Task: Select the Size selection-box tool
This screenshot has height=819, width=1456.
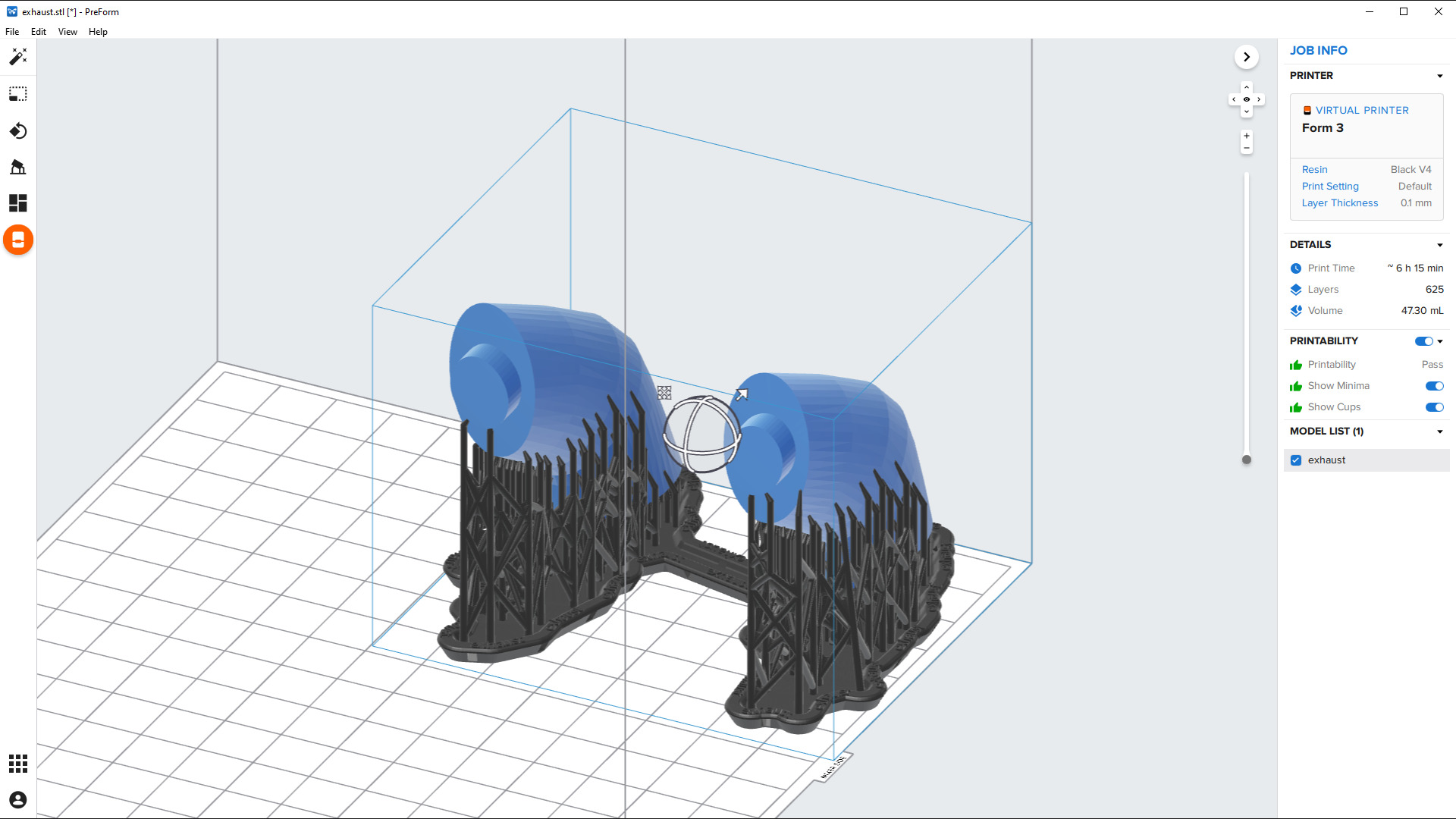Action: coord(18,94)
